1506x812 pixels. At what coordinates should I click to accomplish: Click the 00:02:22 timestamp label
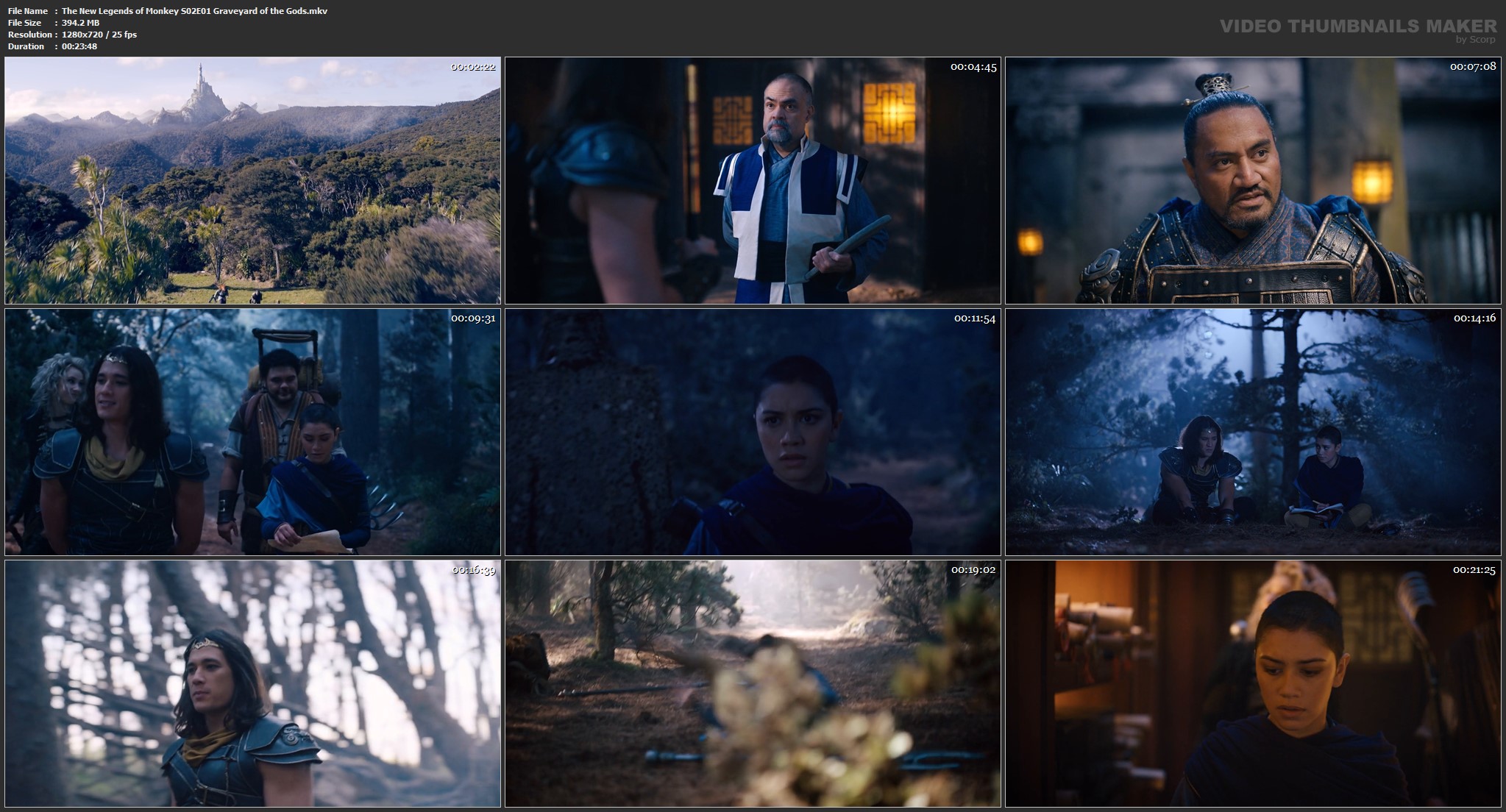pyautogui.click(x=473, y=67)
